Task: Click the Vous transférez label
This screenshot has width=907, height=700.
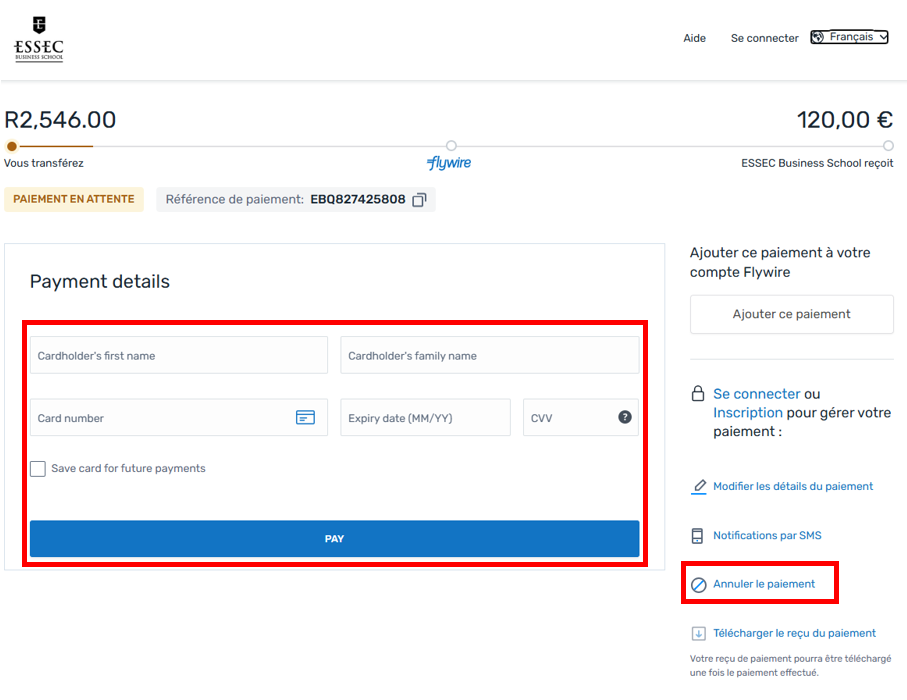Action: pos(44,163)
